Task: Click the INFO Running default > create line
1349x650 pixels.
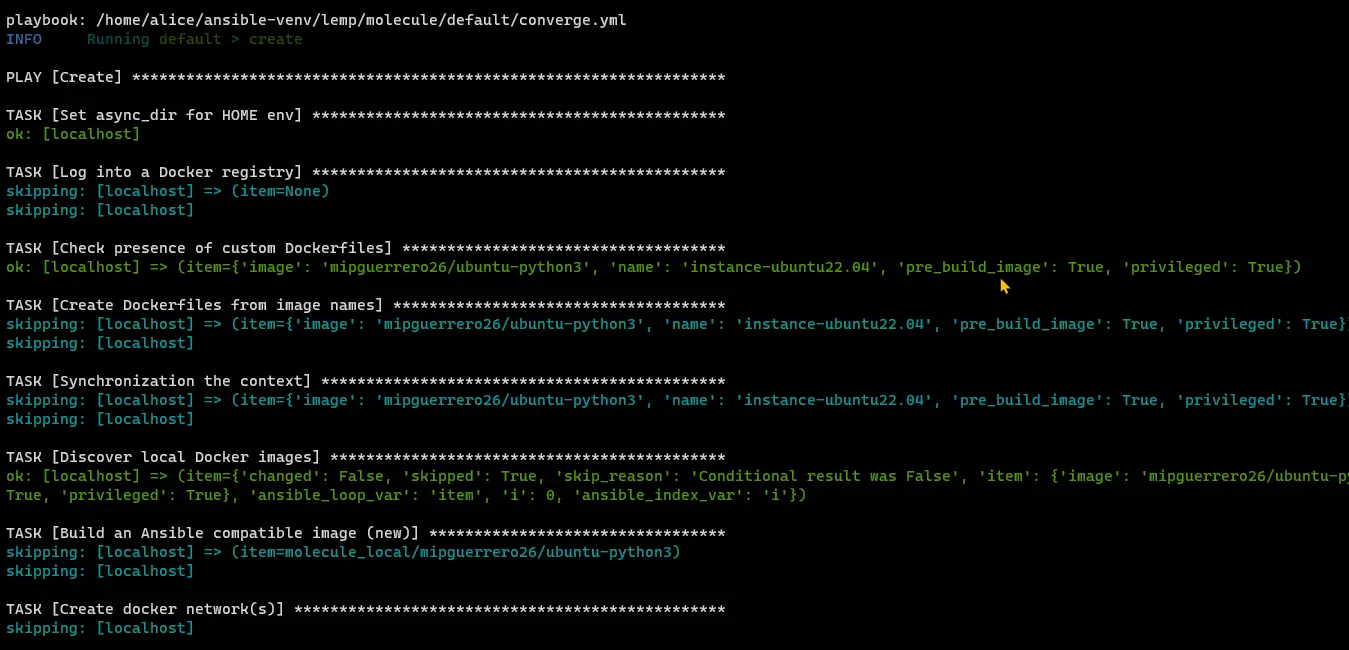Action: pyautogui.click(x=154, y=39)
